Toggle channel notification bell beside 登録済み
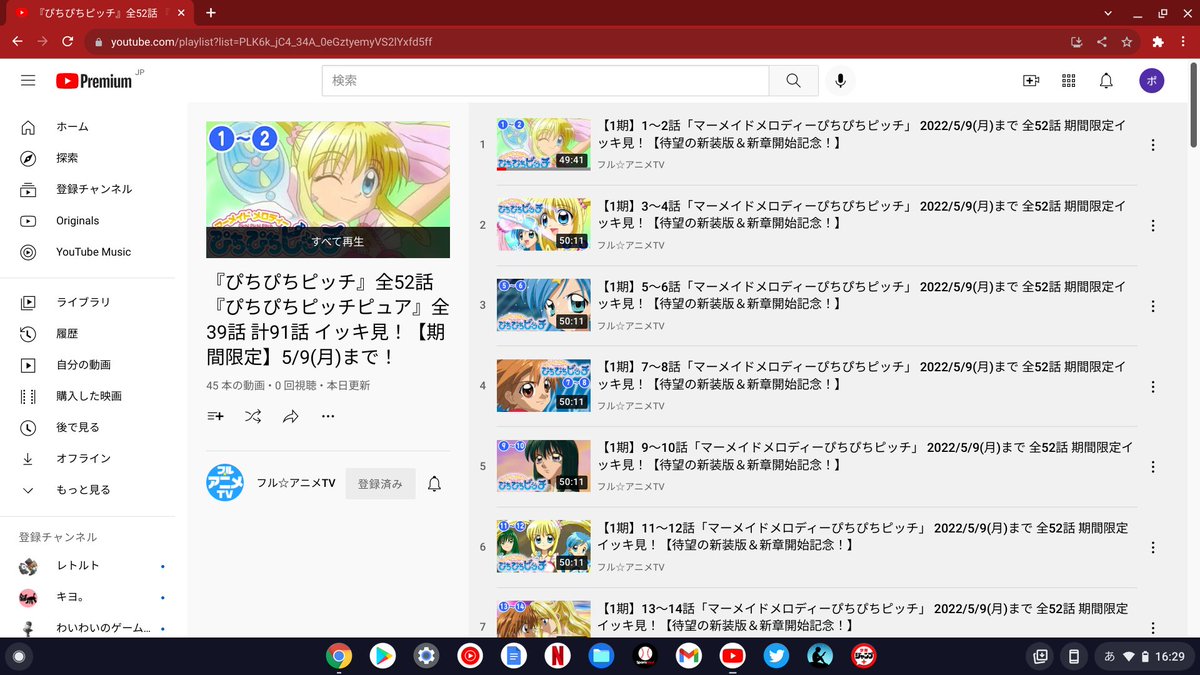This screenshot has height=675, width=1200. 434,484
